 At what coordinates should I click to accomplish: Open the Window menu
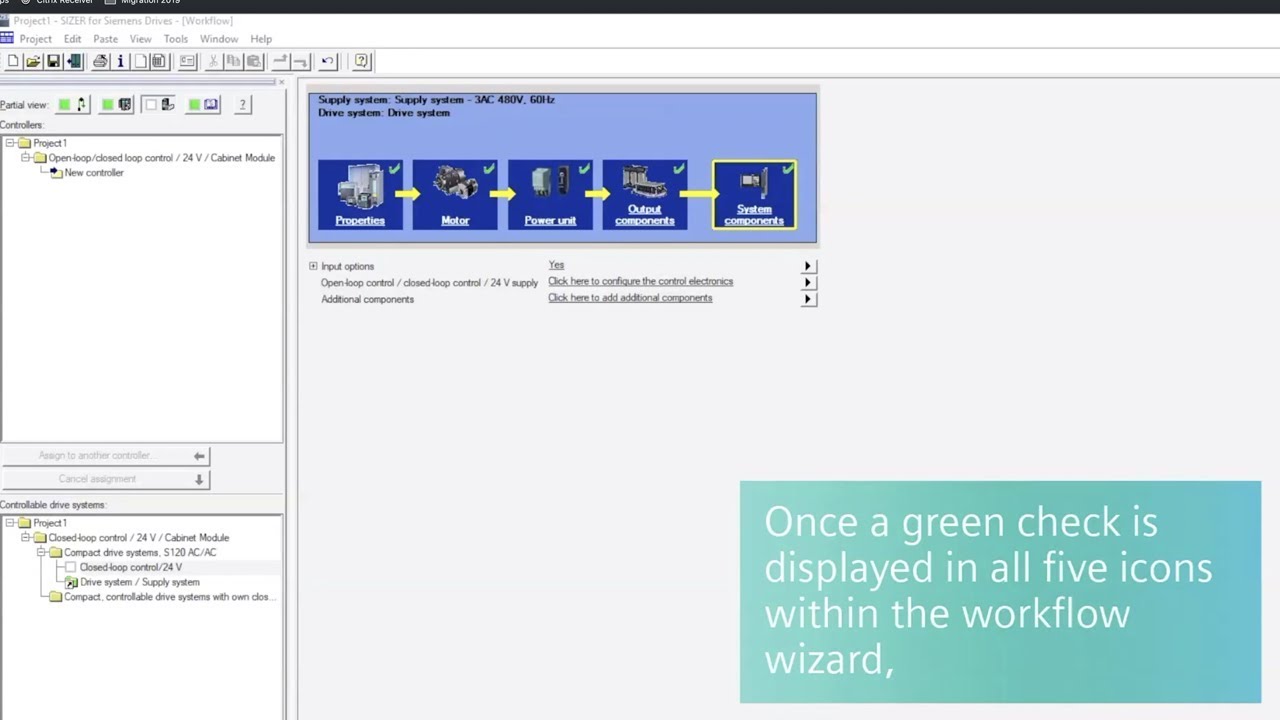219,39
